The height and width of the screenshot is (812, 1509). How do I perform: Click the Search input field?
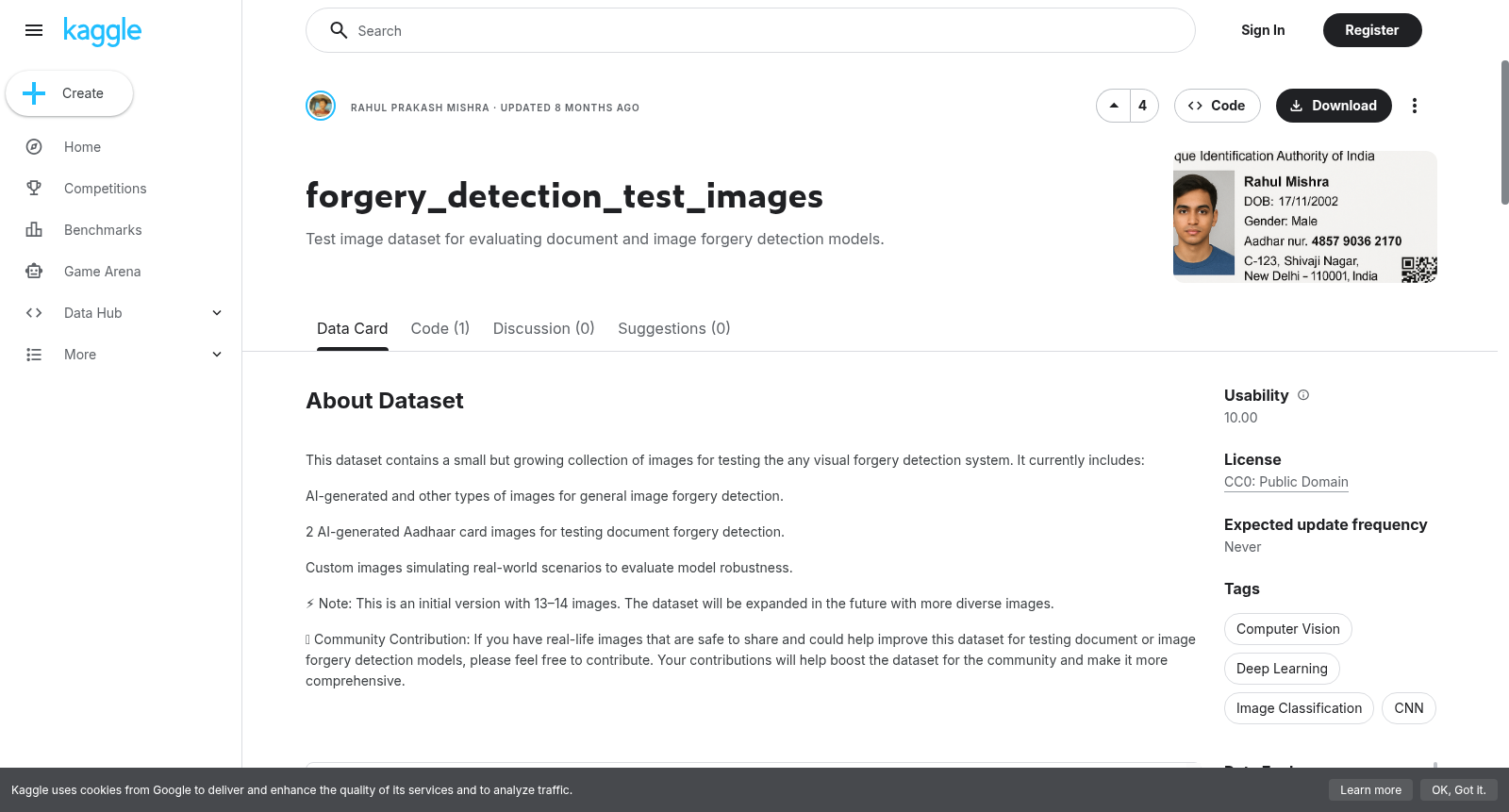[x=751, y=30]
